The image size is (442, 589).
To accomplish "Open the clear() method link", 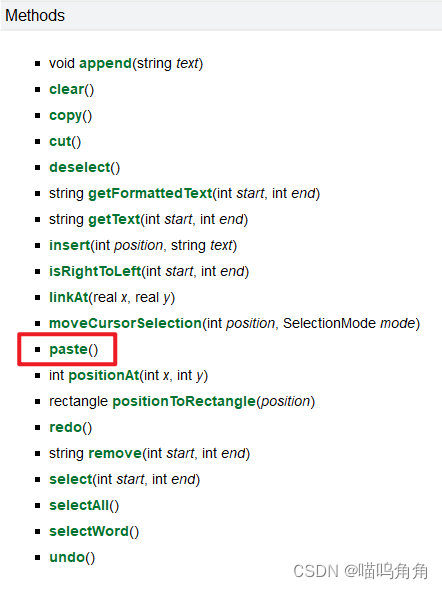I will [x=66, y=89].
